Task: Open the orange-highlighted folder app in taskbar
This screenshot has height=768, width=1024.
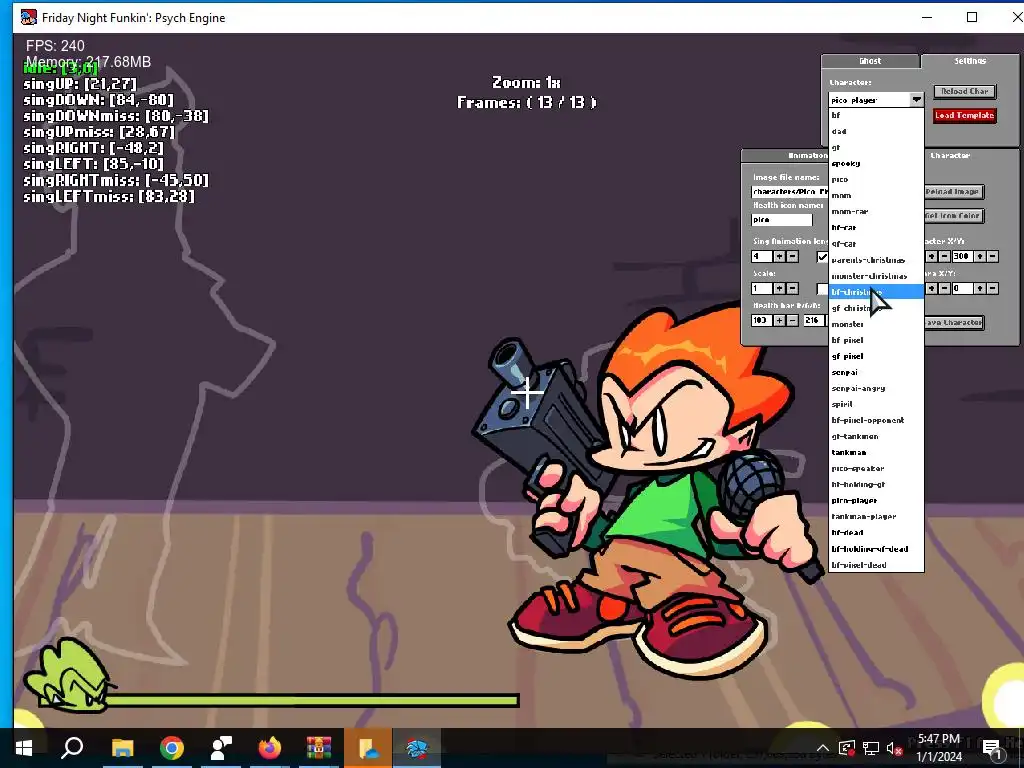Action: pos(368,748)
